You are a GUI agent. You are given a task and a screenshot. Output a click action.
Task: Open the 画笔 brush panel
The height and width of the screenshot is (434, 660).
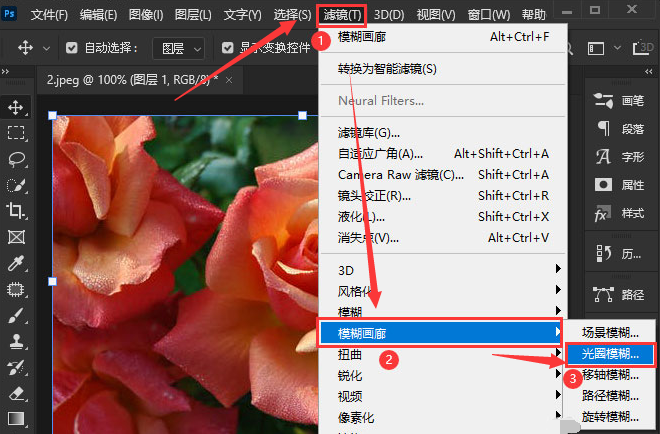tap(619, 101)
